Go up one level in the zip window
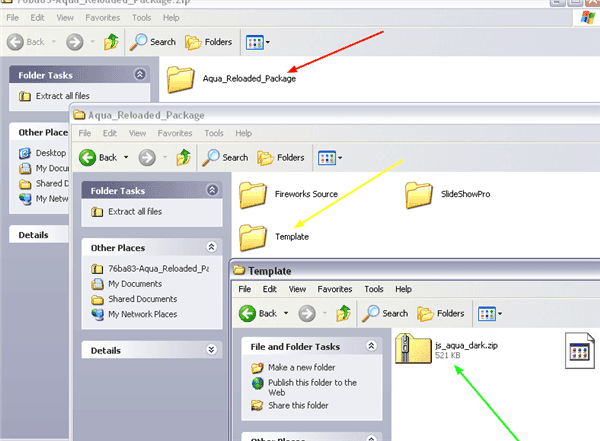Image resolution: width=600 pixels, height=441 pixels. (111, 41)
